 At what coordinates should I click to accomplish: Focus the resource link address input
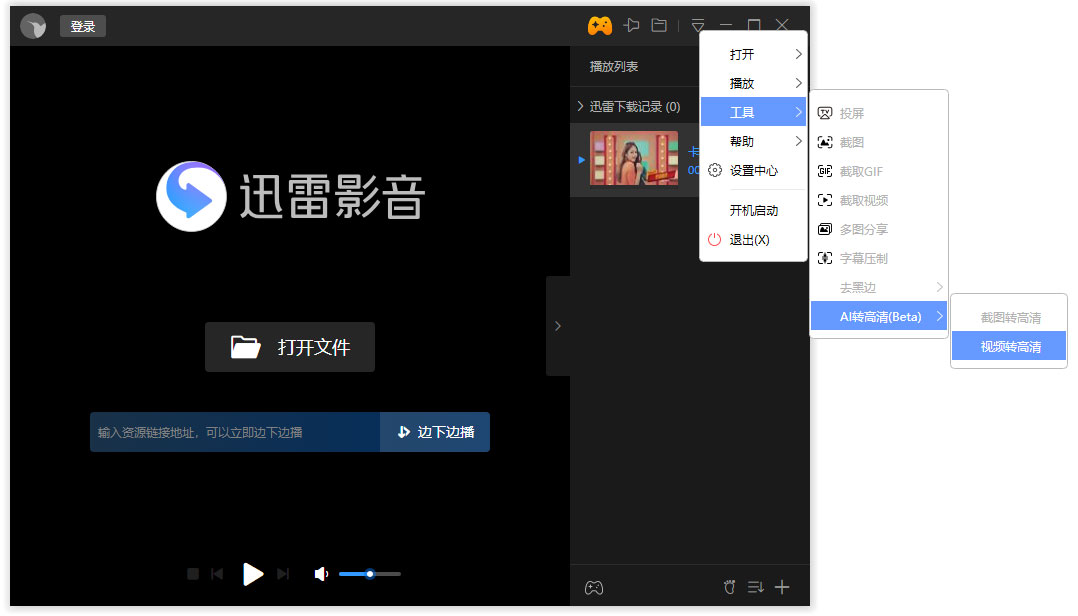[x=235, y=432]
